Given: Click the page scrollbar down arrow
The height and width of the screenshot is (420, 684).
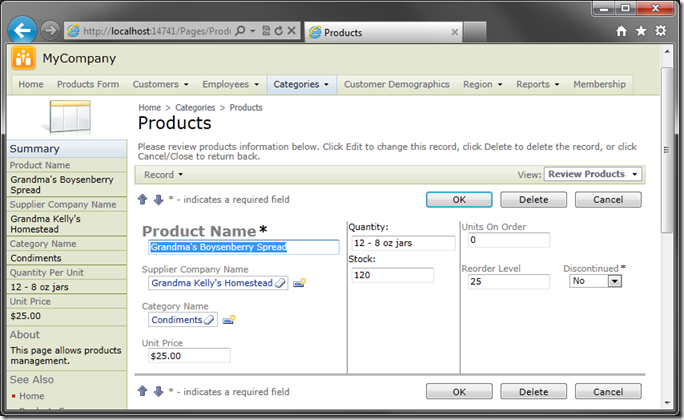Looking at the screenshot, I should tap(667, 403).
